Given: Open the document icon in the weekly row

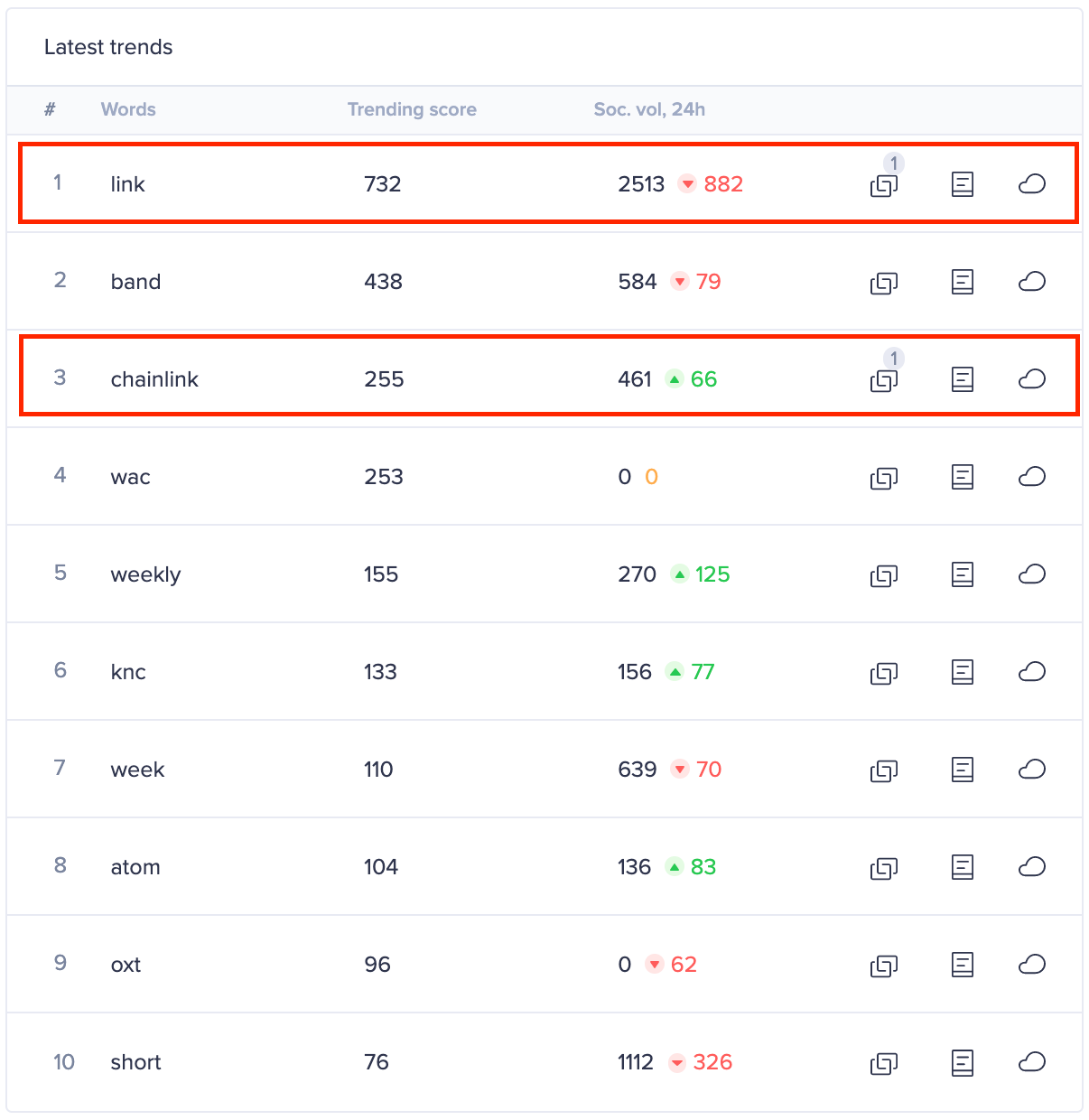Looking at the screenshot, I should 962,574.
